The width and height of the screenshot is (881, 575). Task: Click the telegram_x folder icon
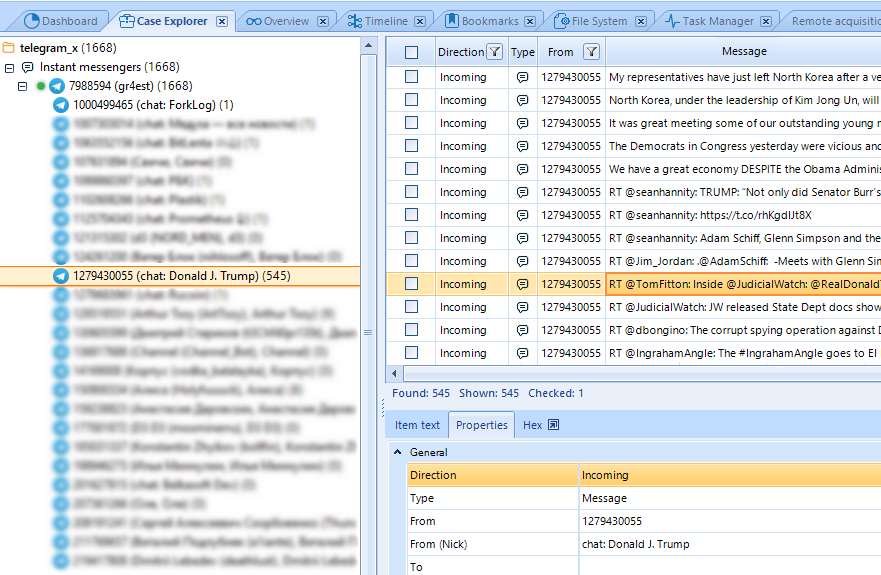[8, 48]
